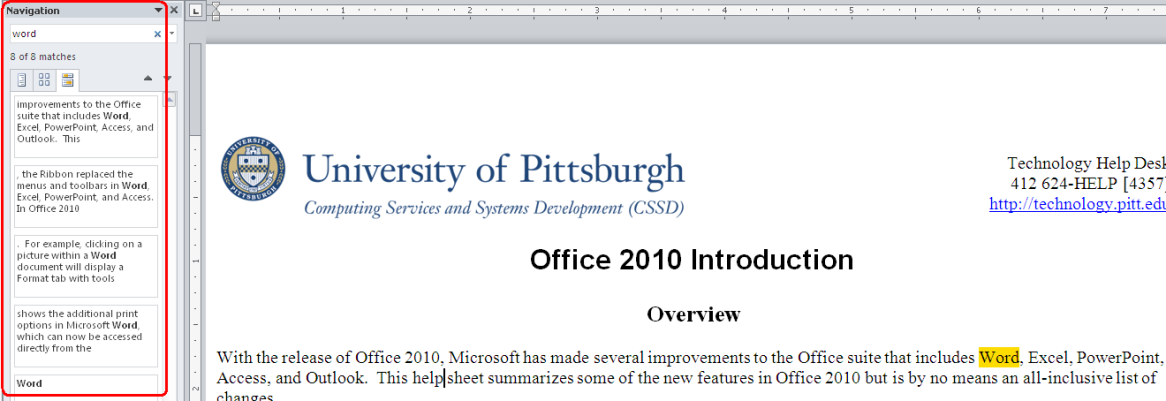Click the tab stop selector button
The height and width of the screenshot is (401, 1166).
pos(196,10)
